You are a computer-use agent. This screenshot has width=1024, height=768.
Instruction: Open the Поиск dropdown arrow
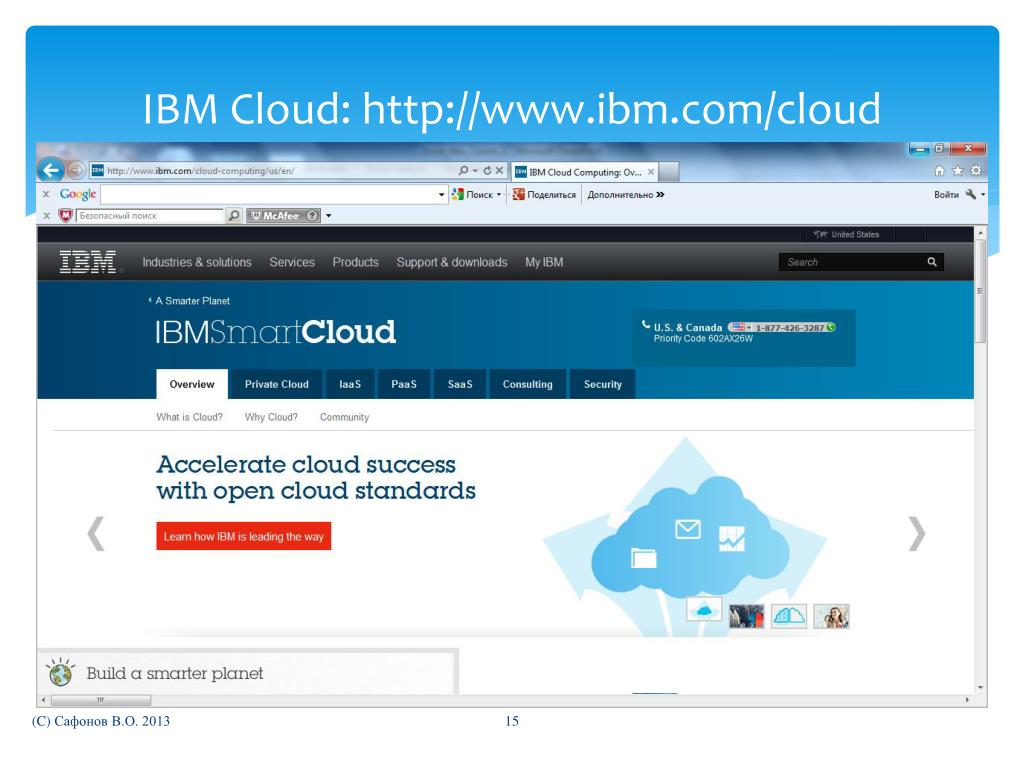point(499,195)
